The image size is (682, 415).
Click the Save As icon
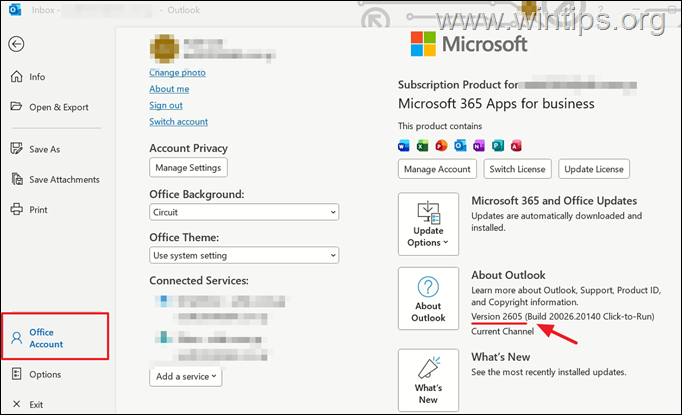click(x=16, y=149)
